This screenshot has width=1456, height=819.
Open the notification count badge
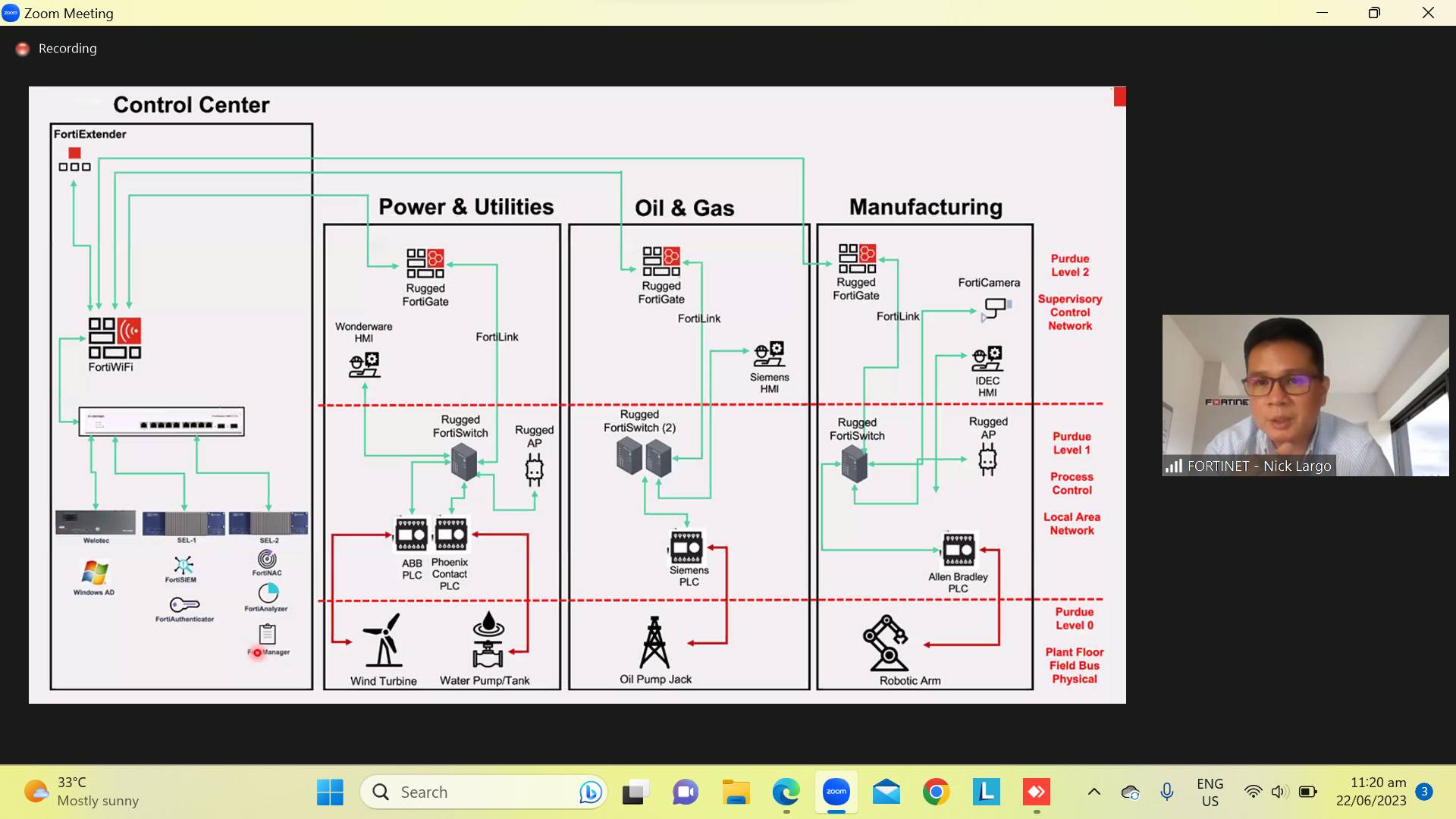(1424, 792)
